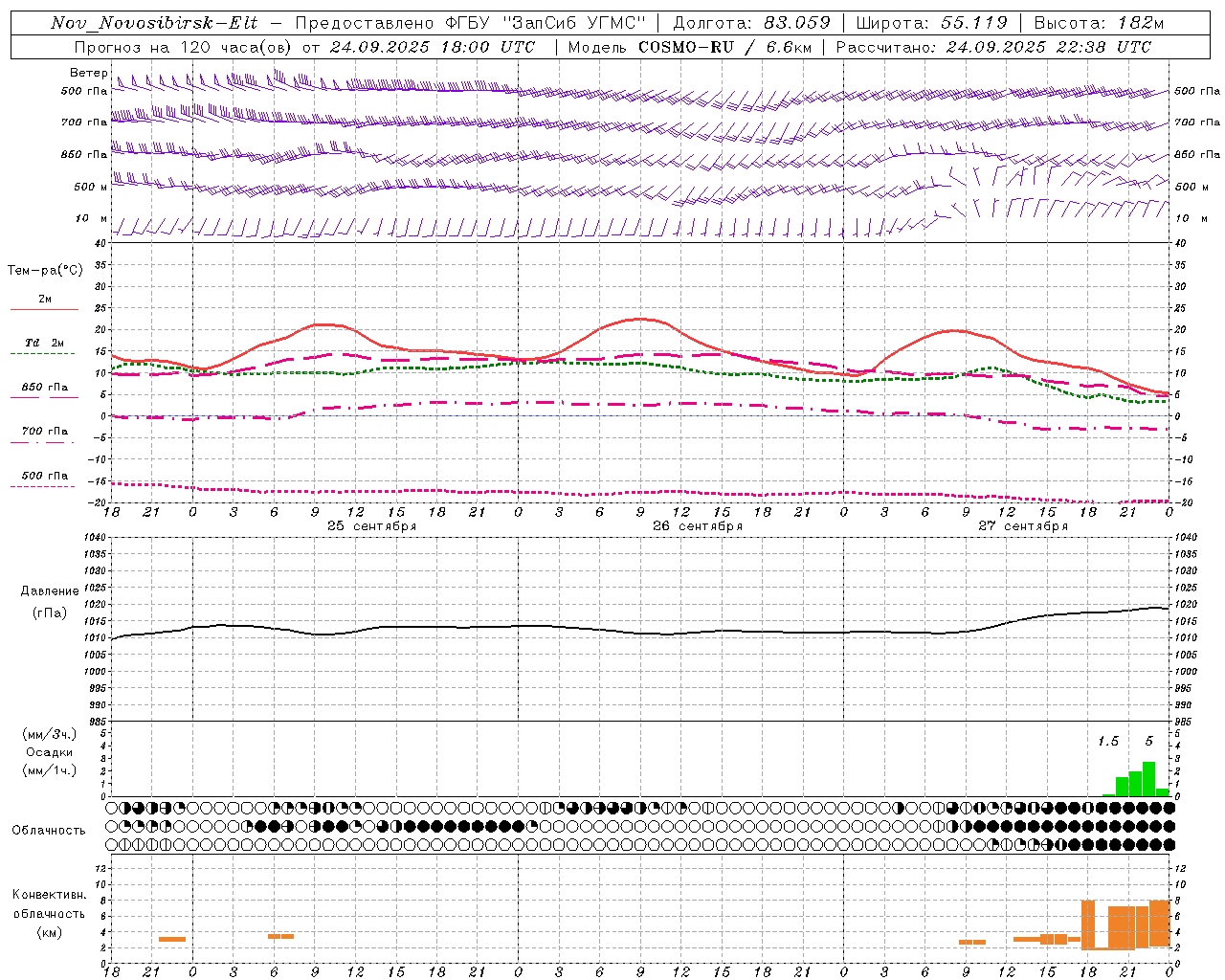Click the date label "25 сентября"
This screenshot has width=1225, height=980.
pos(371,526)
